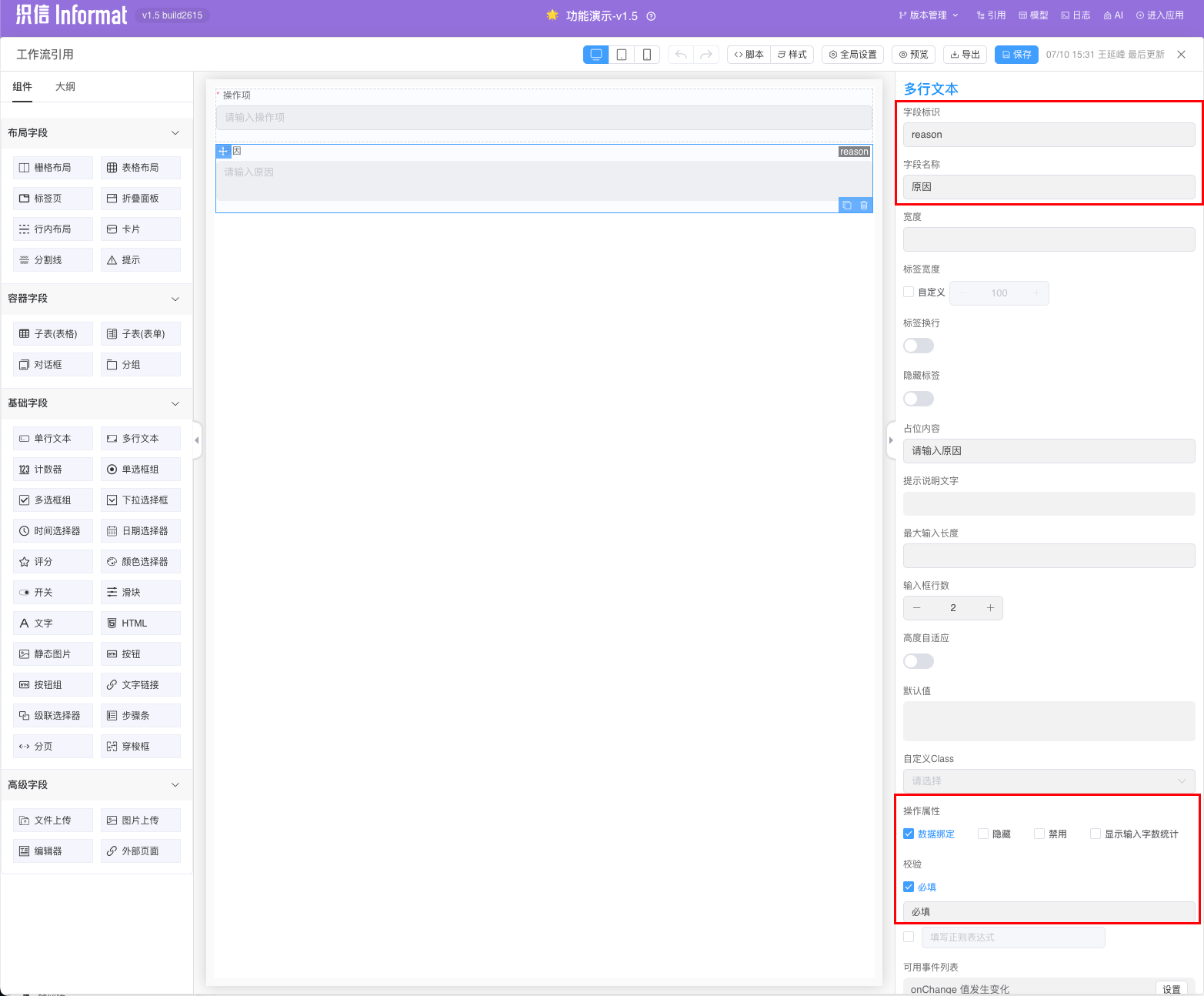This screenshot has height=996, width=1204.
Task: Switch to the 大纲 tab
Action: (x=65, y=87)
